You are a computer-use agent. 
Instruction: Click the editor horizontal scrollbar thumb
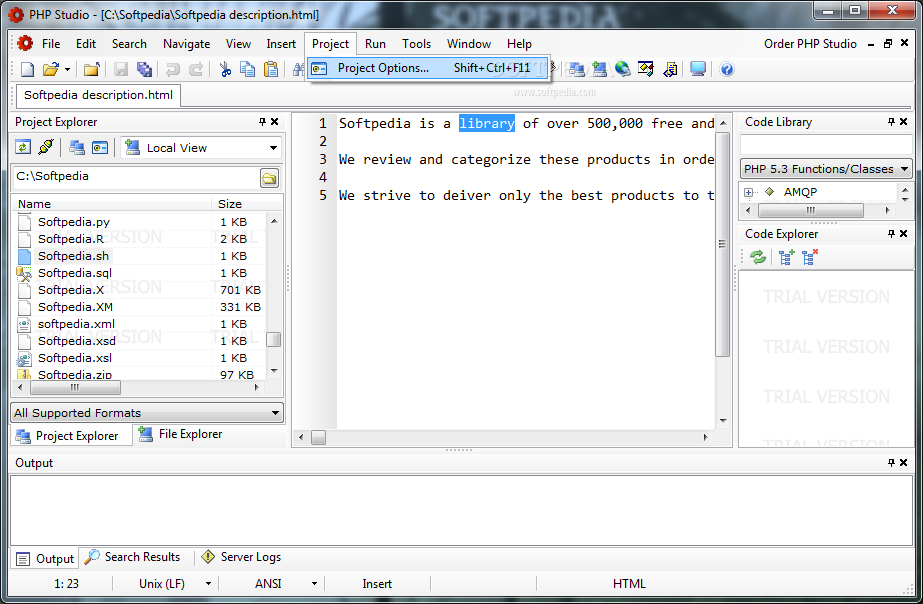coord(318,437)
